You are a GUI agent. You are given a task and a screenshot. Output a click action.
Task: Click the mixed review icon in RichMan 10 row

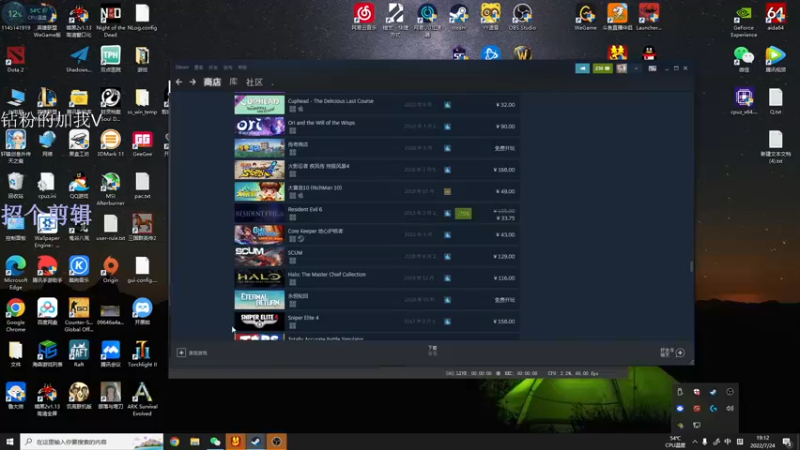pos(447,191)
